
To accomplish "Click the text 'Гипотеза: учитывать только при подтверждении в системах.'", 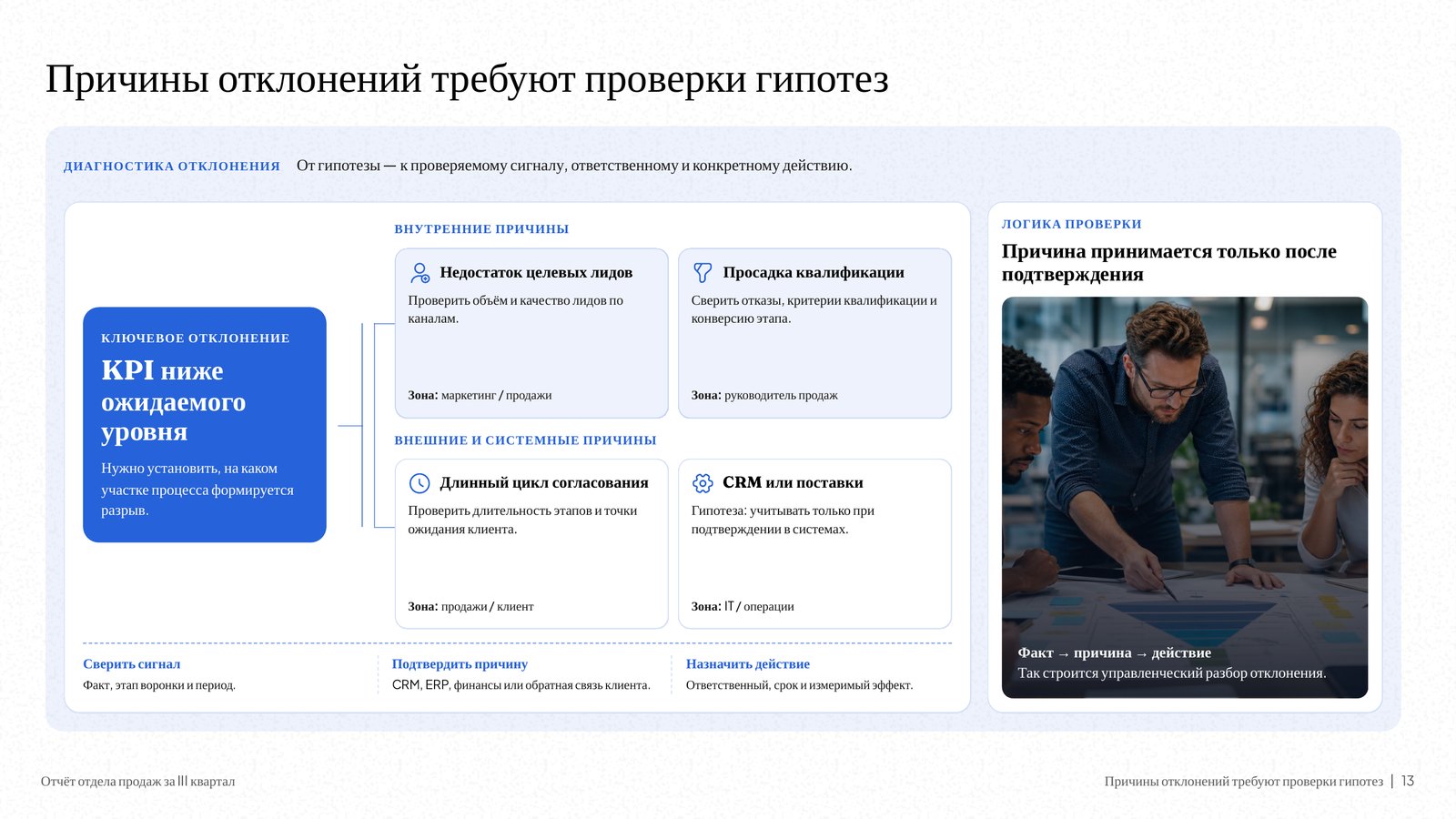I will pyautogui.click(x=783, y=520).
